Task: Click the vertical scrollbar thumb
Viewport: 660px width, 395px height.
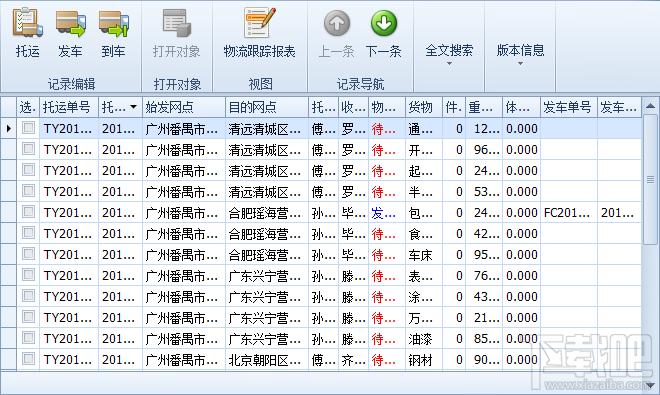Action: coord(650,180)
